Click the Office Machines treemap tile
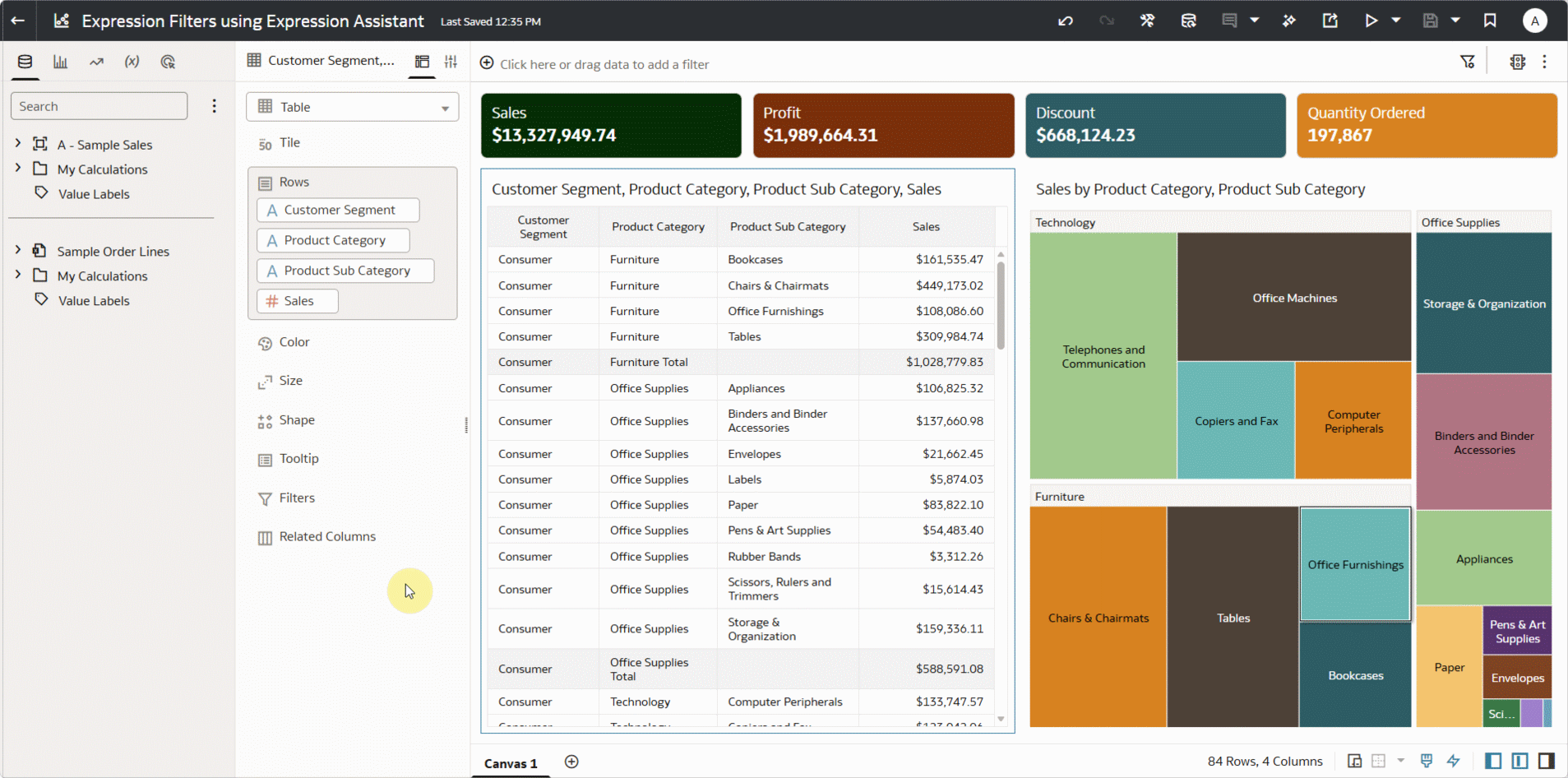Screen dimensions: 1568x778 (x=1294, y=297)
